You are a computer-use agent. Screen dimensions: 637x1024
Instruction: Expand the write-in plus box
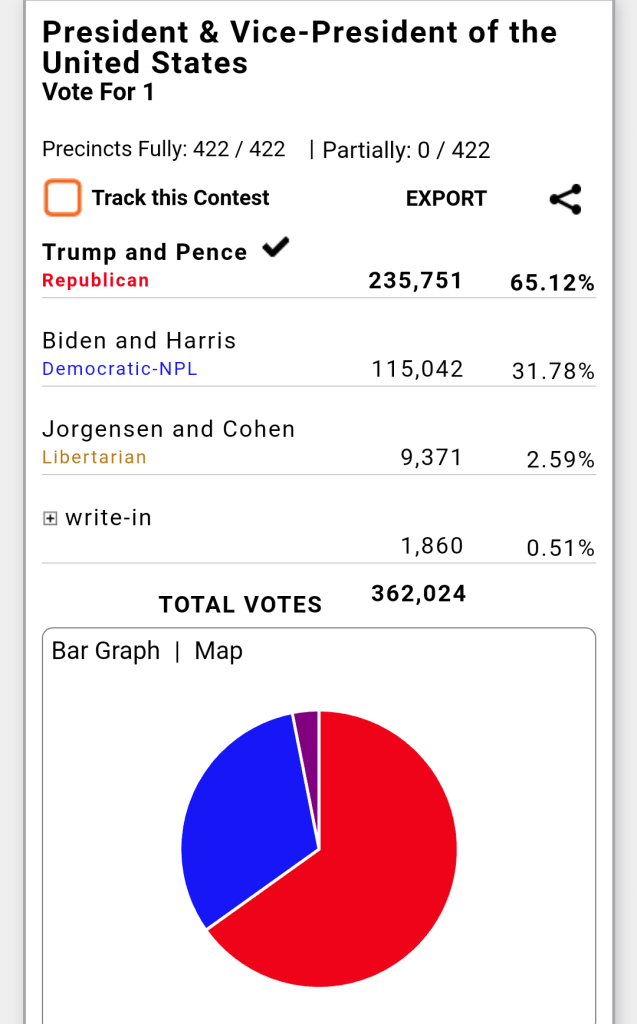tap(50, 518)
